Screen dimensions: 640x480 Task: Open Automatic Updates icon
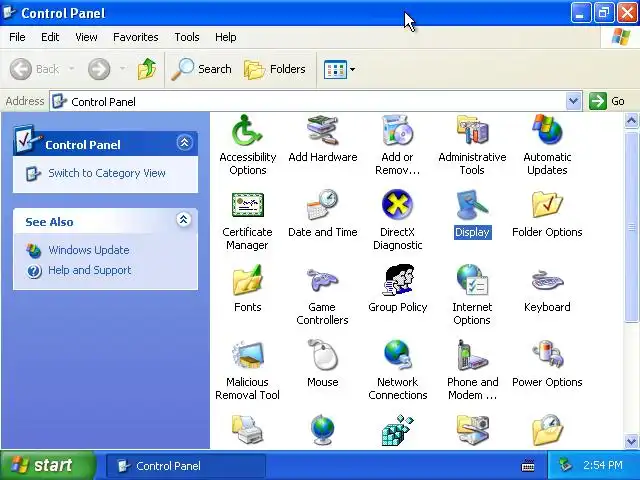[x=547, y=131]
